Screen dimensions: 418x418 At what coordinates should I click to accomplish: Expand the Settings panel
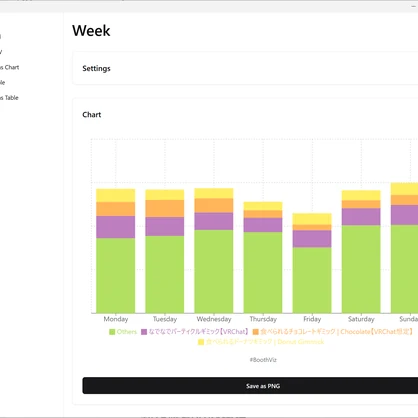[x=245, y=68]
